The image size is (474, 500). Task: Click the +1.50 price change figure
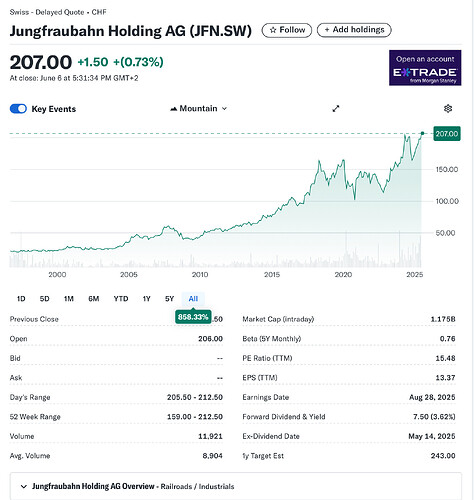(93, 62)
